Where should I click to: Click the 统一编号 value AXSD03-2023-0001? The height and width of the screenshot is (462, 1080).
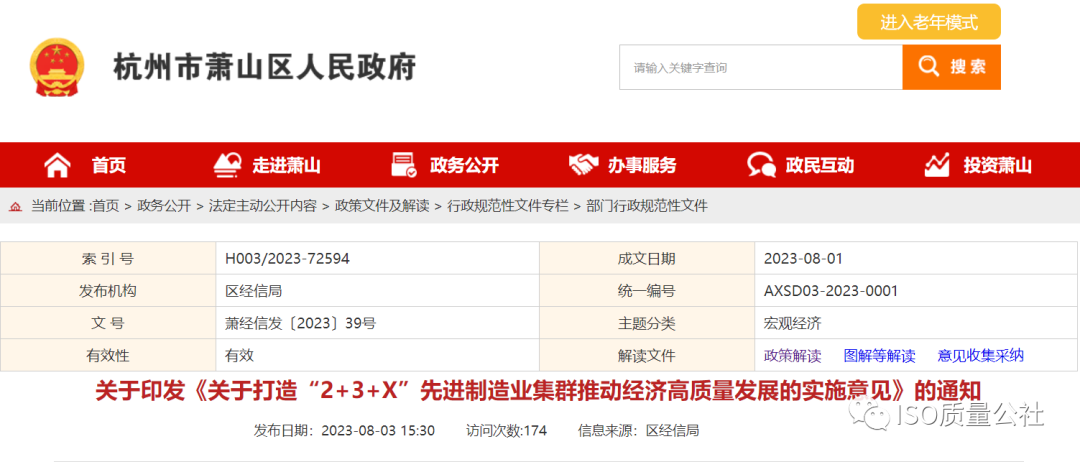pos(831,291)
